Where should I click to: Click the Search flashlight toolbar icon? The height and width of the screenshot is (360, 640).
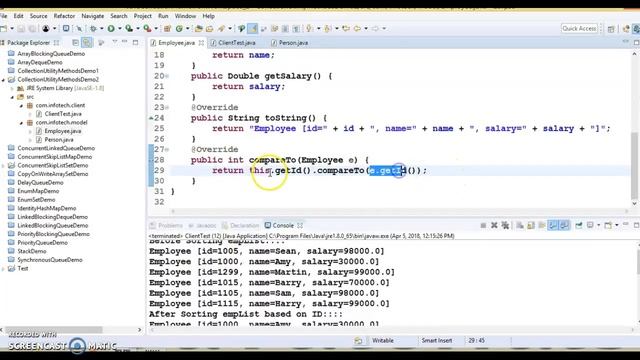(221, 29)
